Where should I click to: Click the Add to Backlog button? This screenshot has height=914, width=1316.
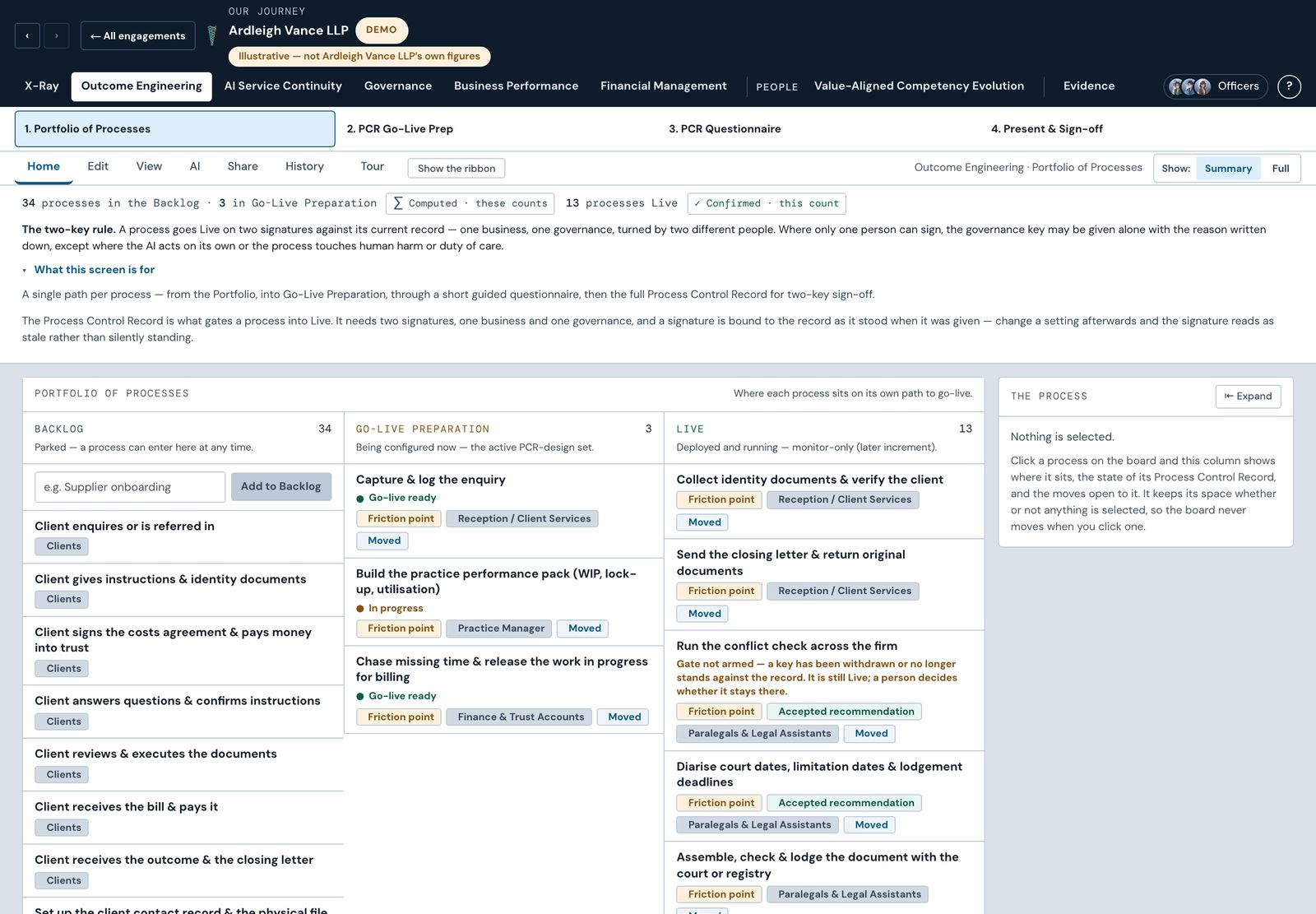pyautogui.click(x=281, y=487)
